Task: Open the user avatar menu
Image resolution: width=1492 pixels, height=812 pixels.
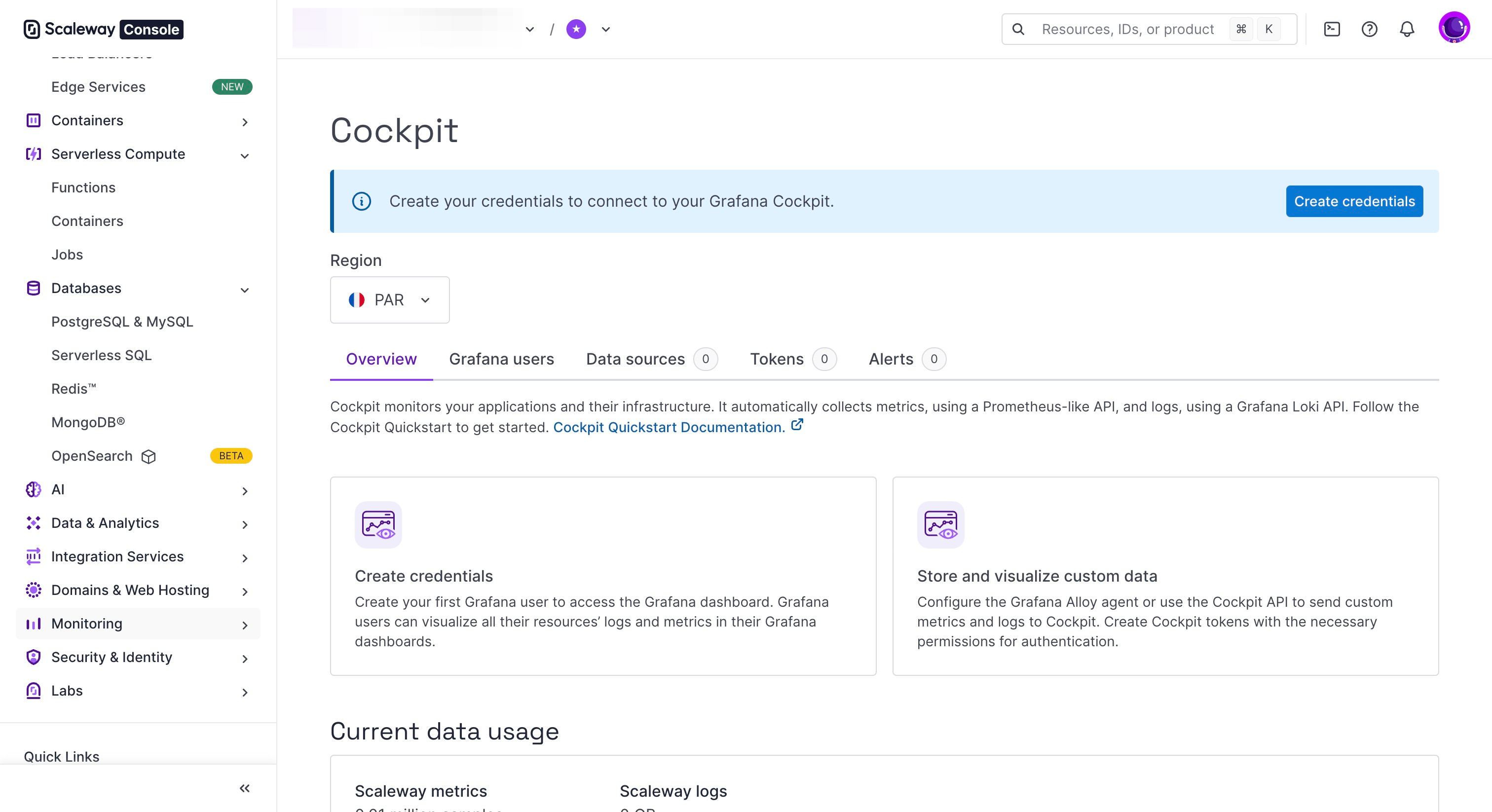Action: (x=1454, y=27)
